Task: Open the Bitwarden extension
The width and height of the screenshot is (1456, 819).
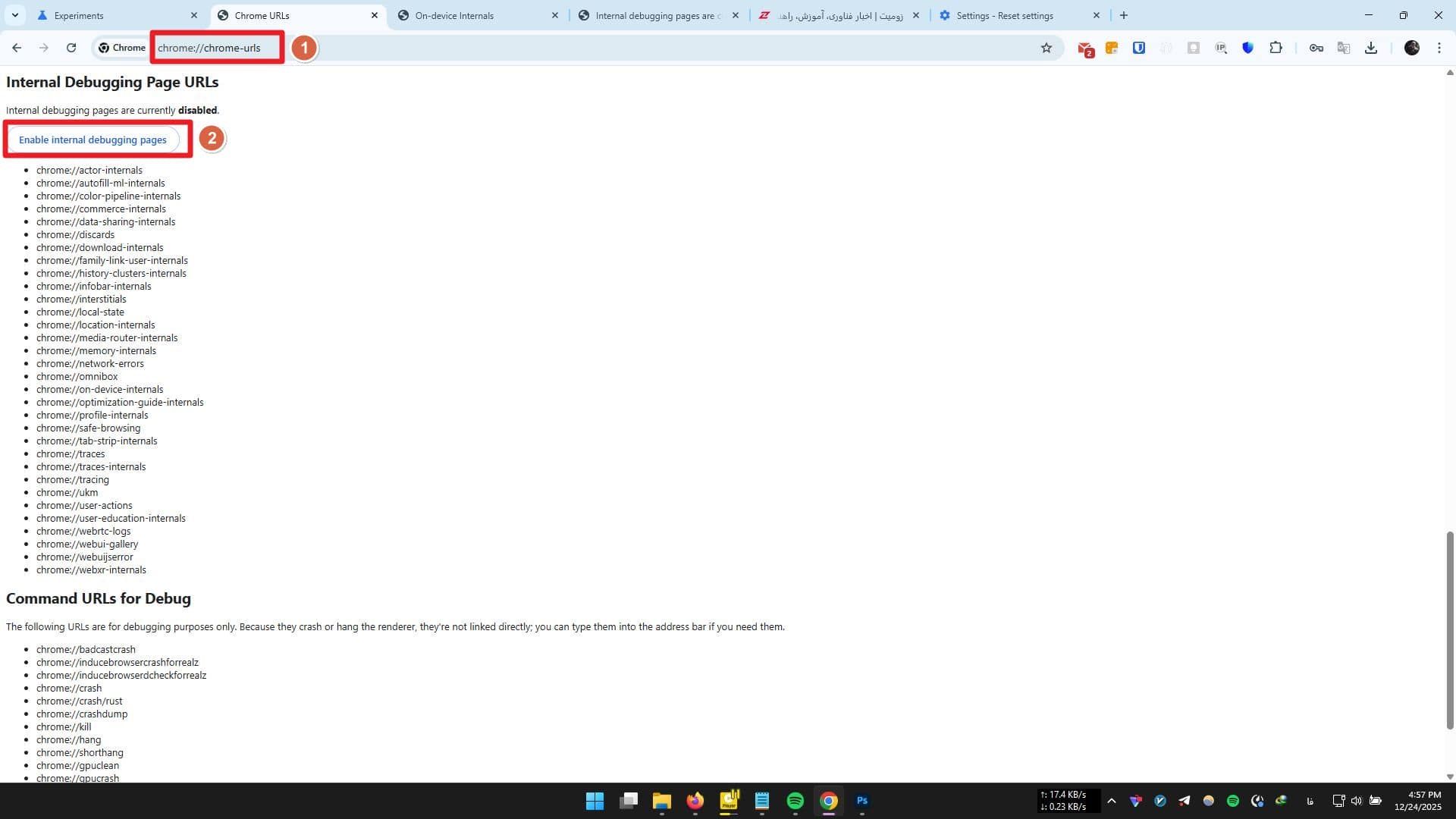Action: coord(1137,47)
